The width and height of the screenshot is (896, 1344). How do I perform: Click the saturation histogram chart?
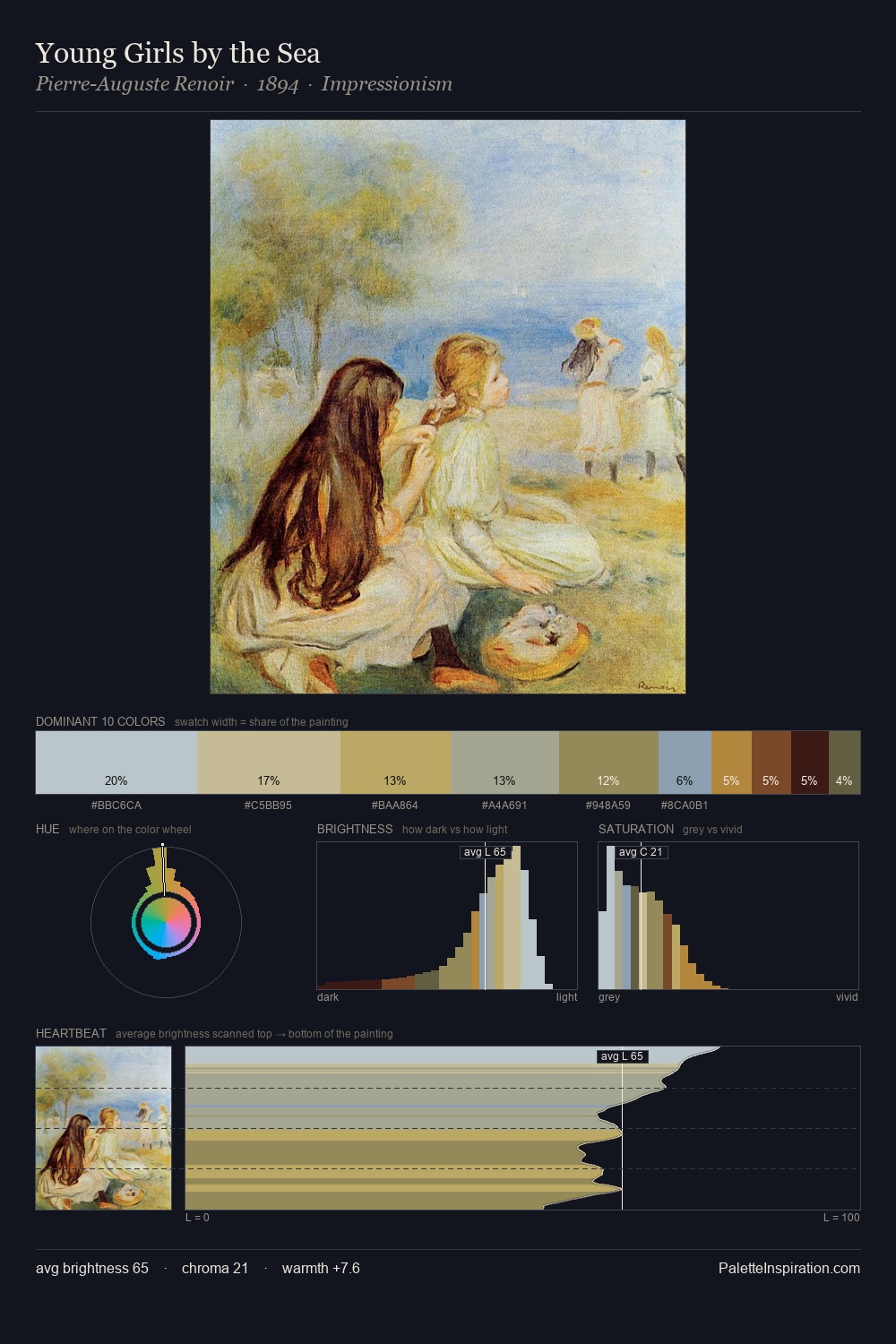[x=728, y=916]
